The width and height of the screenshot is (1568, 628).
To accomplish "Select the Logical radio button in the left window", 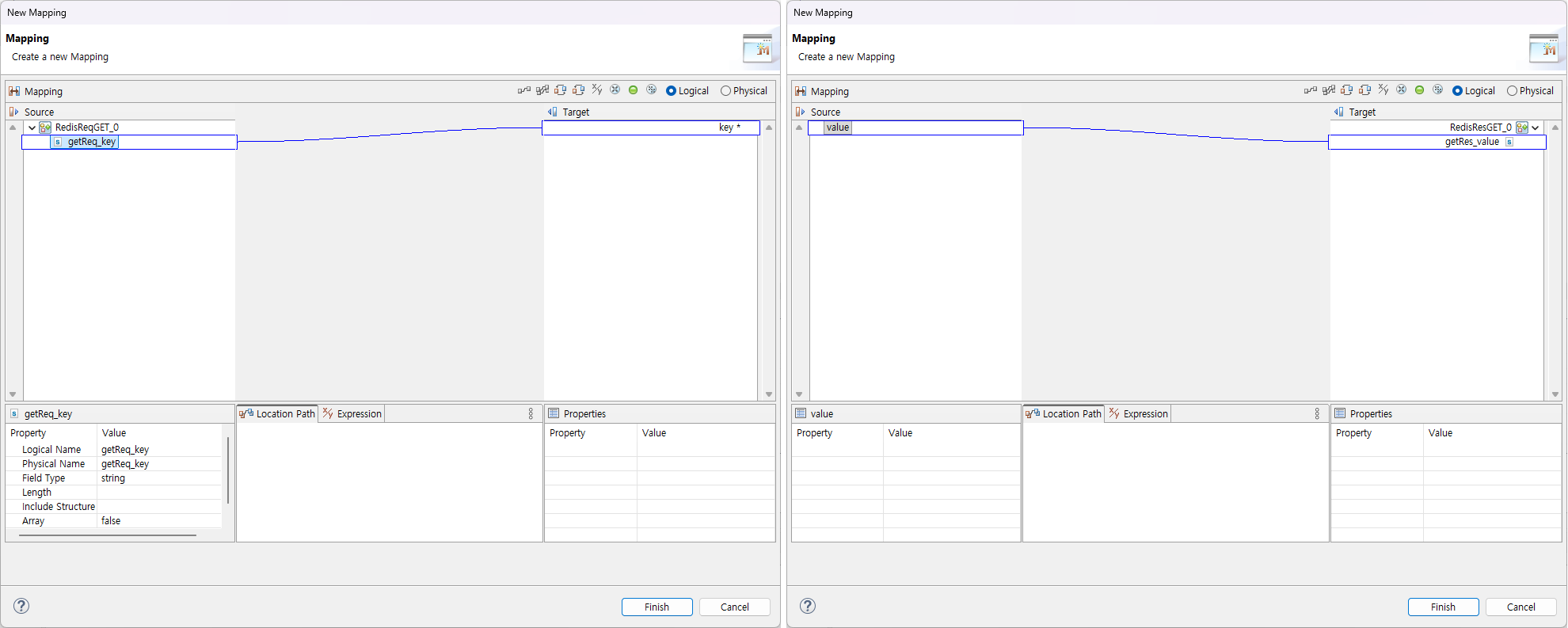I will pyautogui.click(x=672, y=91).
